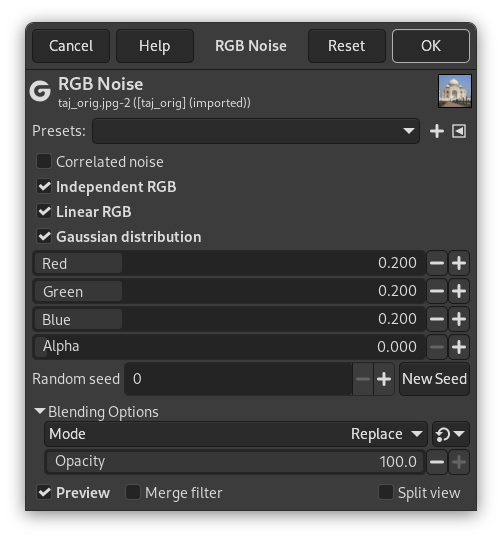Click the Random seed input field
Screen dimensions: 502x539
238,379
